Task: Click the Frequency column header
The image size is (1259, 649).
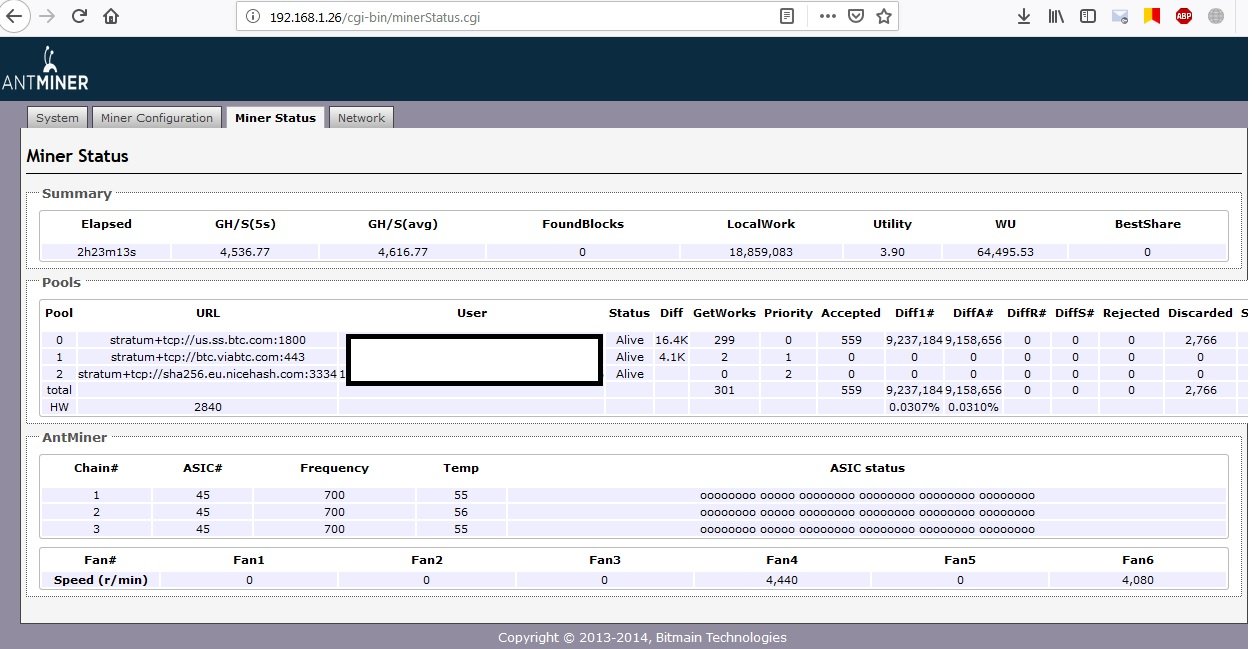Action: (x=334, y=468)
